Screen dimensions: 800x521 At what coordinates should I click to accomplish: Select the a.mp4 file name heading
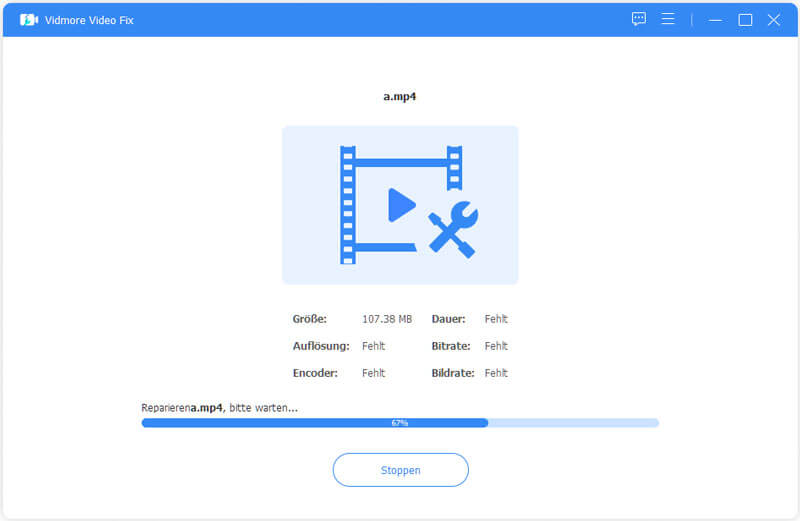coord(399,96)
